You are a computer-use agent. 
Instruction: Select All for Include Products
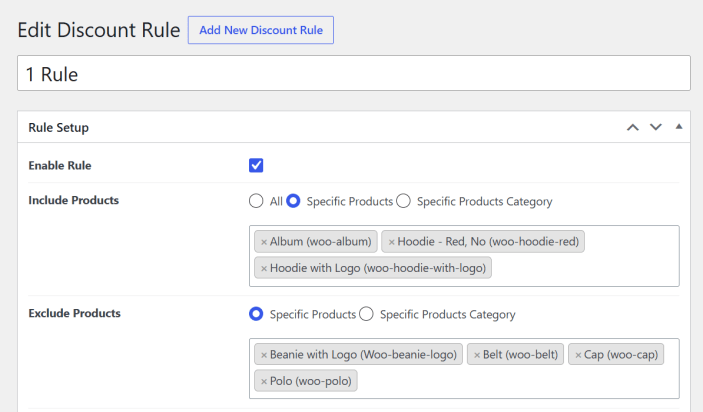tap(256, 201)
